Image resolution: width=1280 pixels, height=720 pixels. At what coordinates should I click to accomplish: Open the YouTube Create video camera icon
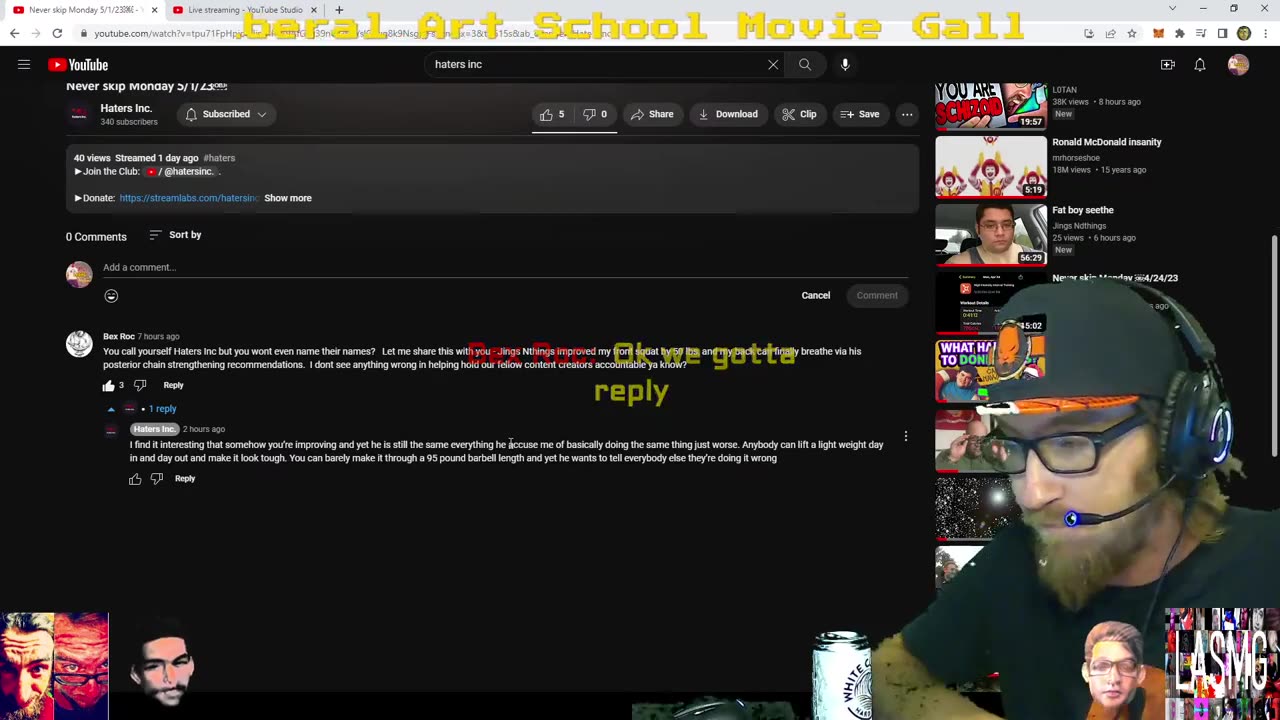click(1167, 65)
